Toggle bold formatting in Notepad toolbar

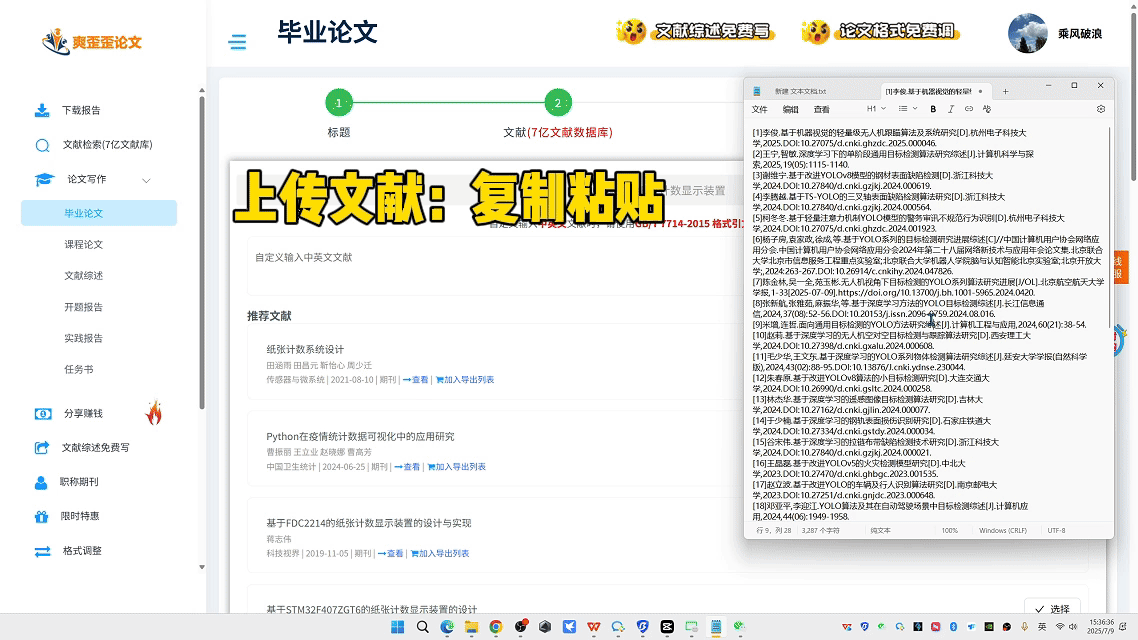(x=933, y=109)
